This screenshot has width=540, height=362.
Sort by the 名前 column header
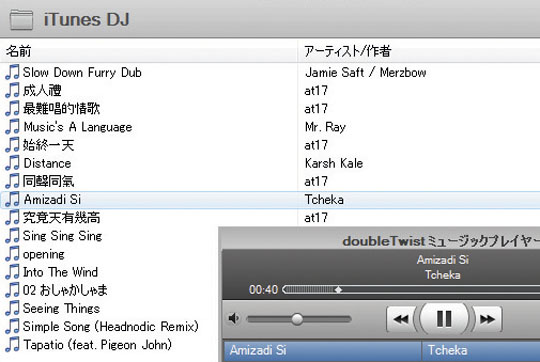point(148,51)
